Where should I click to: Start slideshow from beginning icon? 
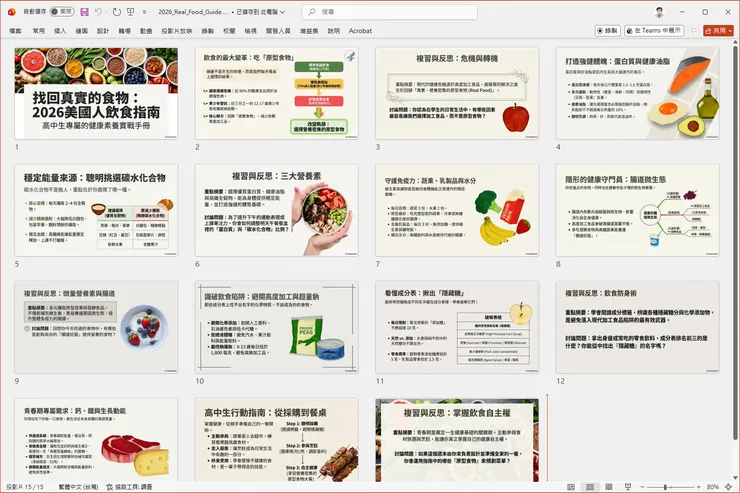point(131,12)
